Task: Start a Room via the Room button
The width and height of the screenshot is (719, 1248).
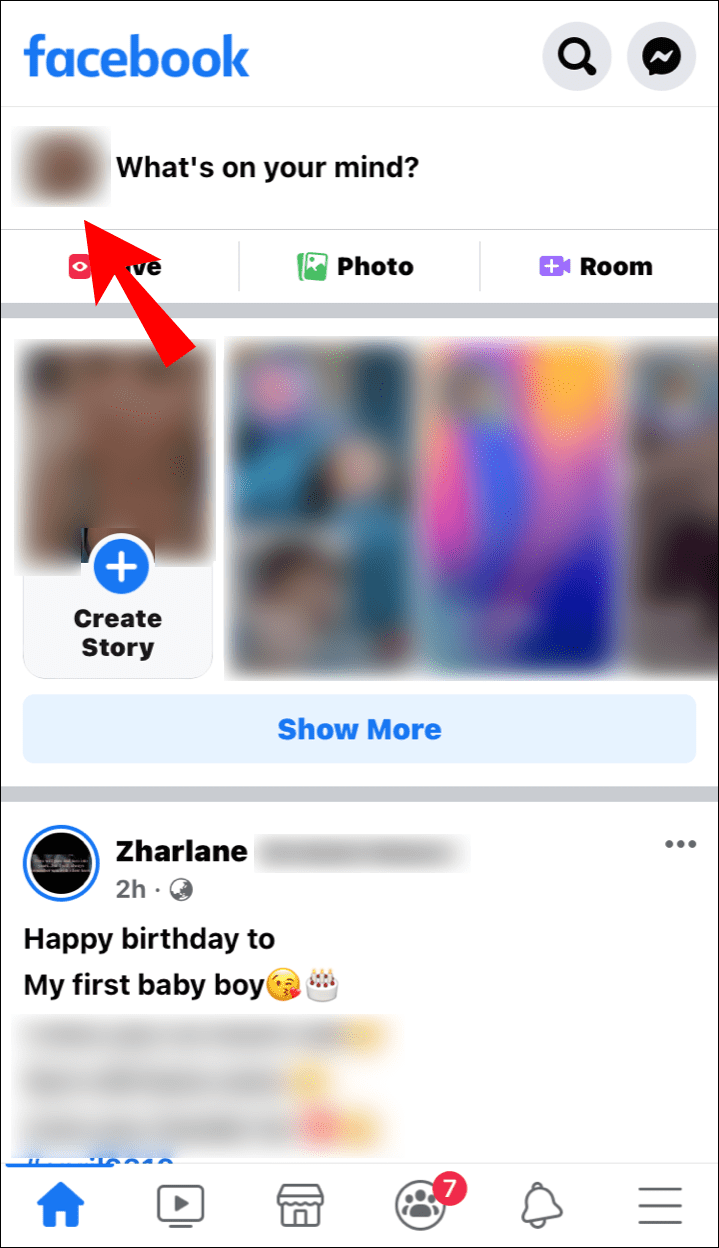Action: click(x=596, y=266)
